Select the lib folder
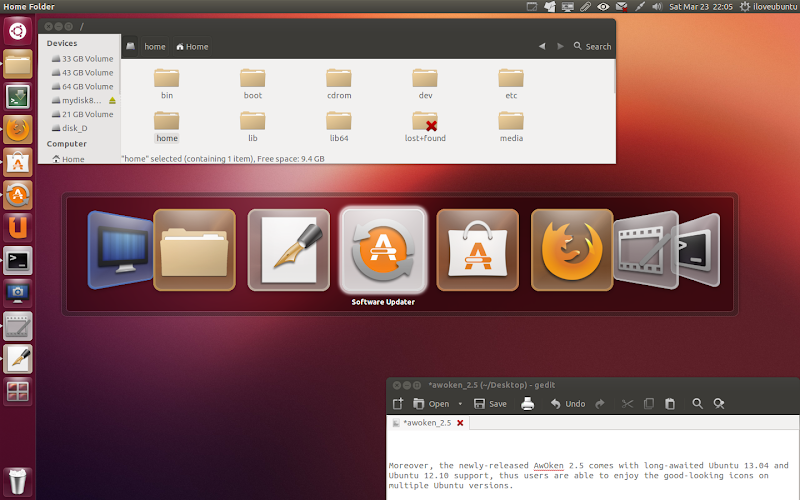The width and height of the screenshot is (800, 500). coord(253,127)
